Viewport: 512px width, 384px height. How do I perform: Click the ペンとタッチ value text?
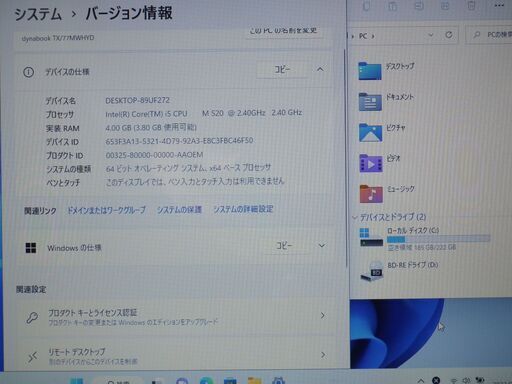[x=195, y=182]
